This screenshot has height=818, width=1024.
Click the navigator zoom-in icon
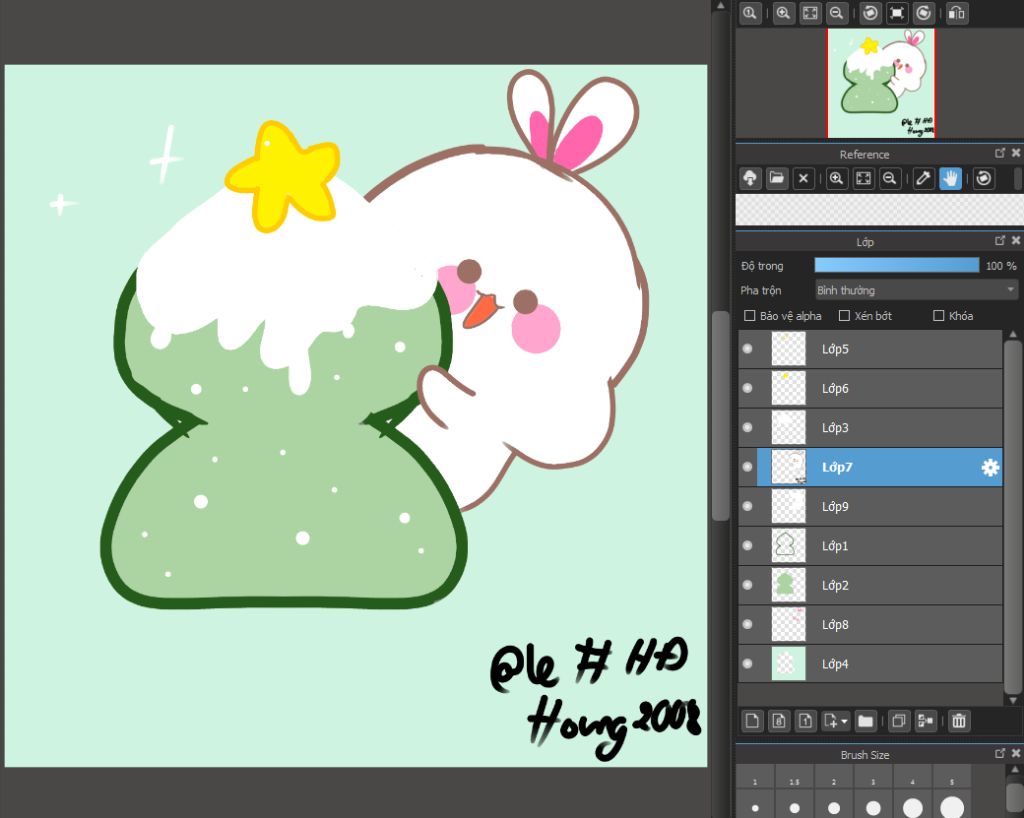click(783, 13)
